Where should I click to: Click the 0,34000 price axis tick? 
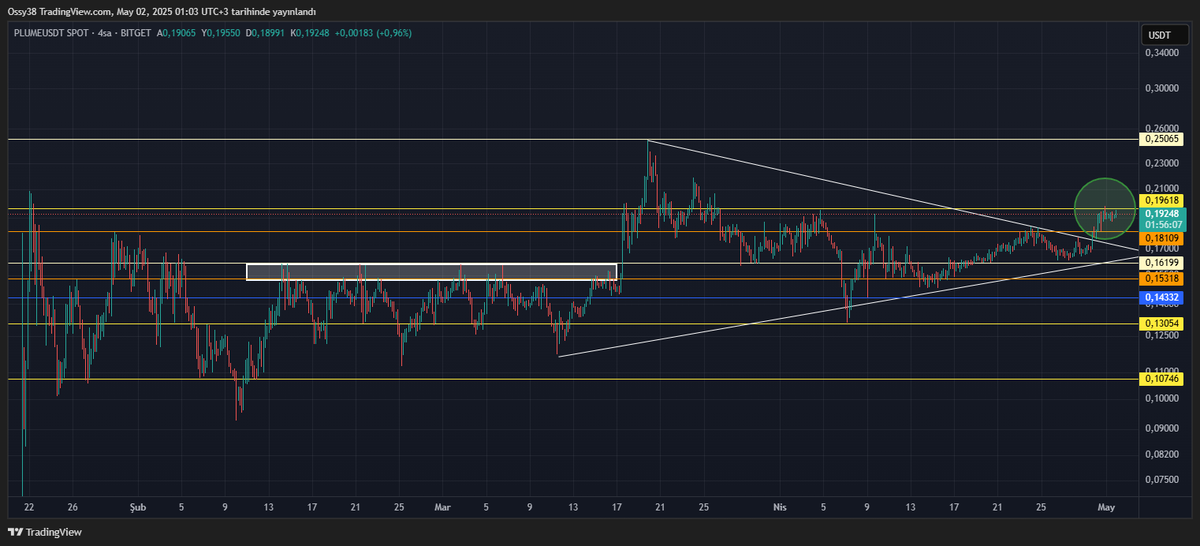click(1162, 55)
